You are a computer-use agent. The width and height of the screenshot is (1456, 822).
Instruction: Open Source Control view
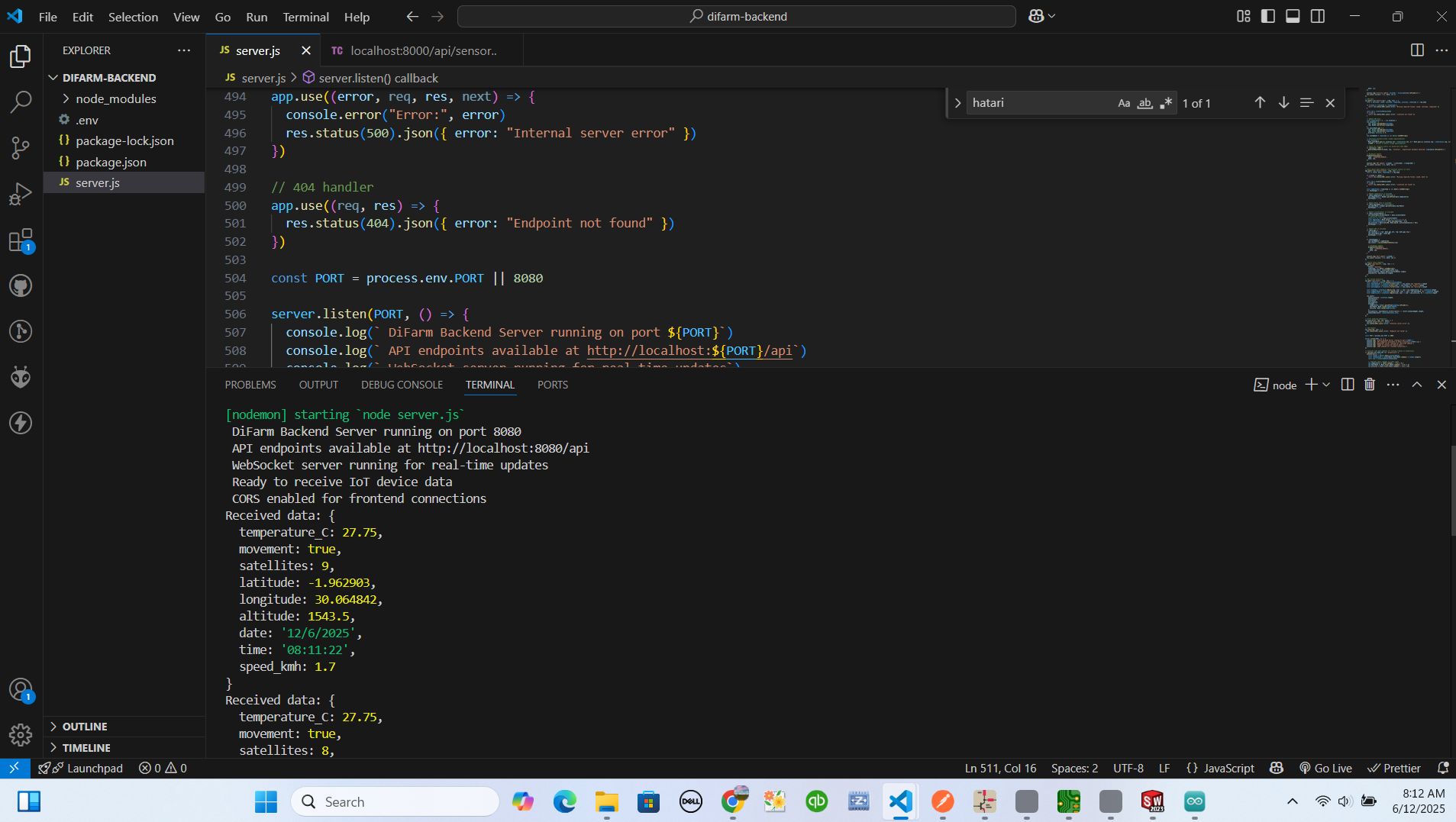click(21, 148)
